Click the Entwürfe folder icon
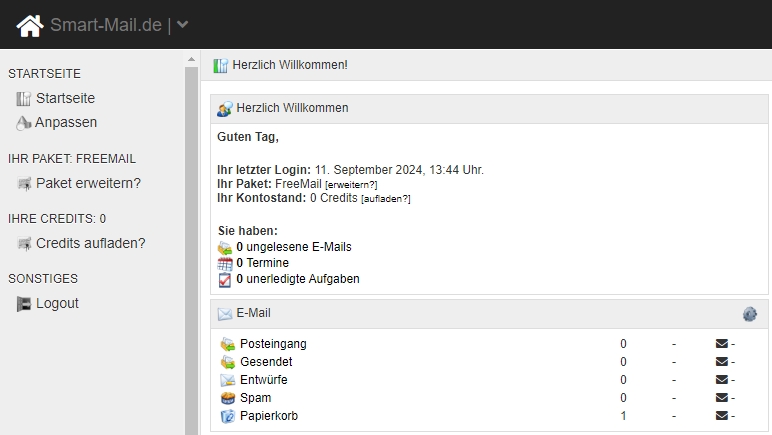Image resolution: width=772 pixels, height=435 pixels. pyautogui.click(x=227, y=380)
